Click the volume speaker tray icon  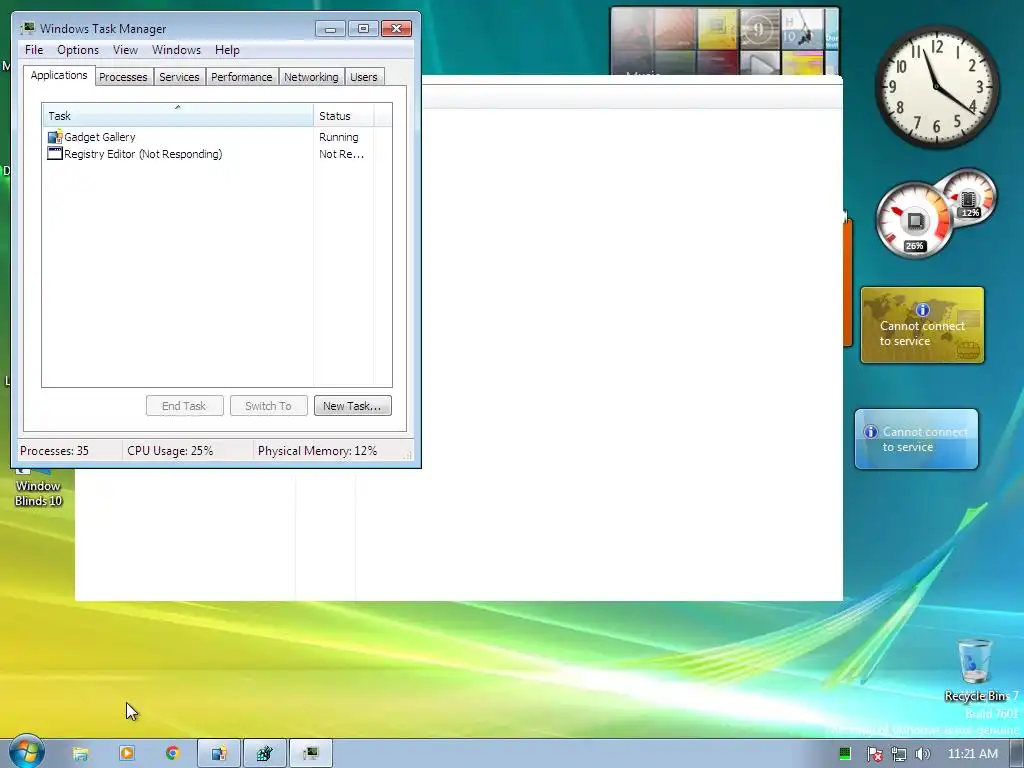coord(922,754)
